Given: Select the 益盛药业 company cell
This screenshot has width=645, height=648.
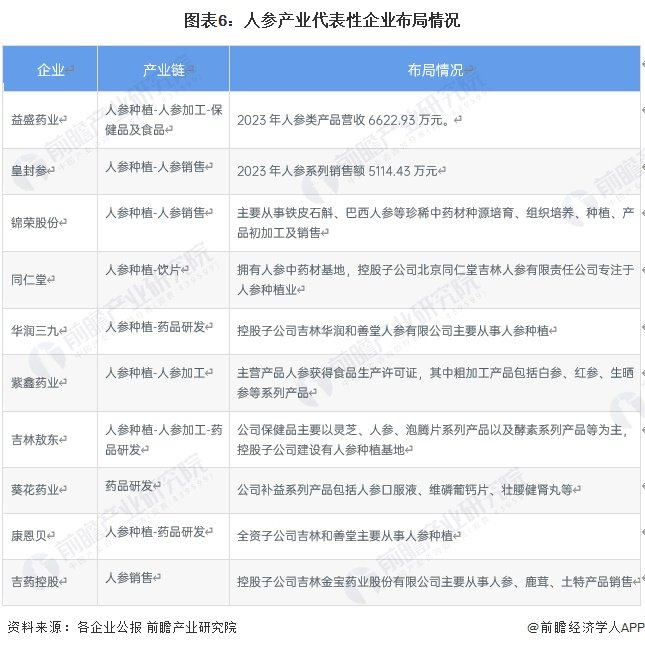Looking at the screenshot, I should pyautogui.click(x=50, y=120).
